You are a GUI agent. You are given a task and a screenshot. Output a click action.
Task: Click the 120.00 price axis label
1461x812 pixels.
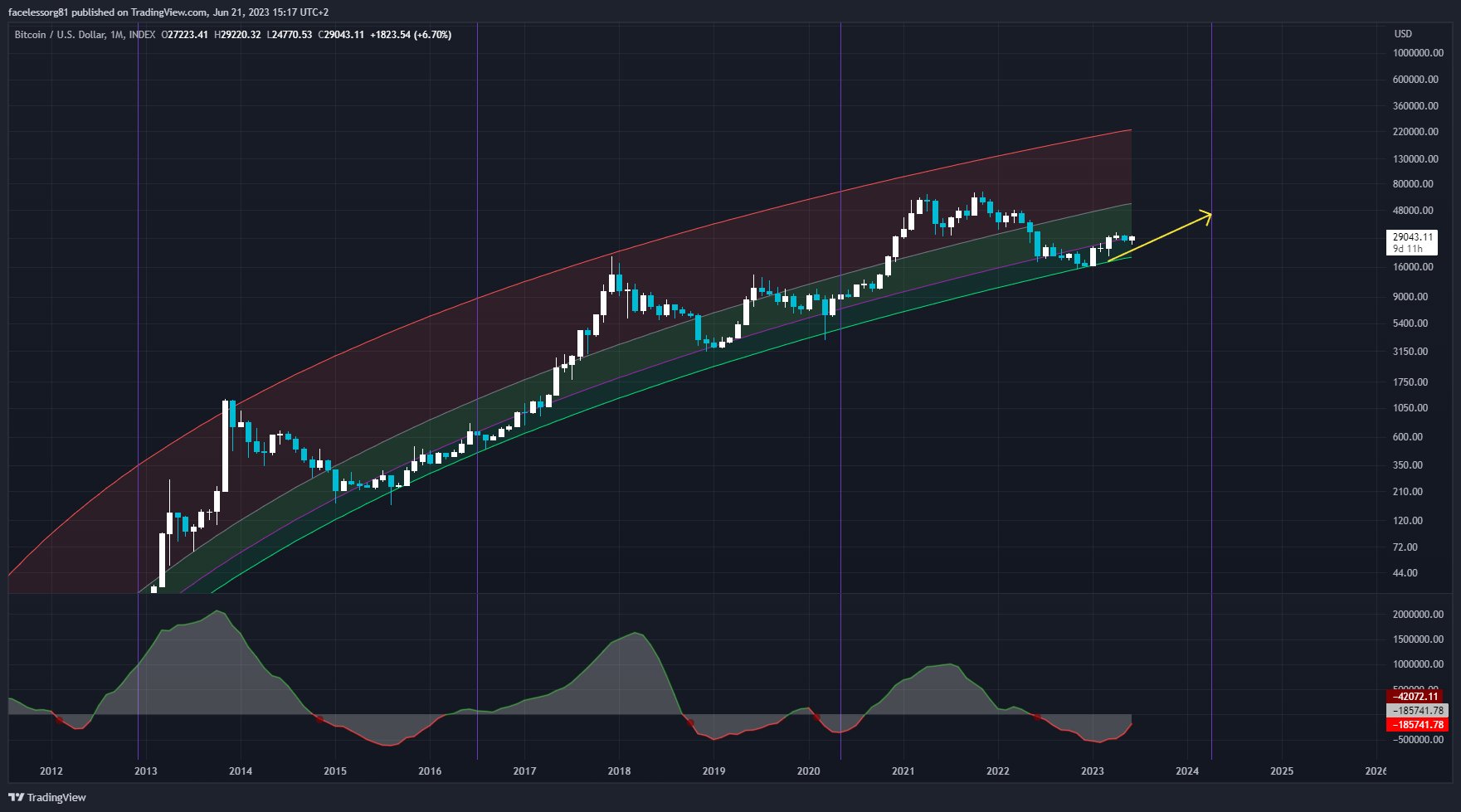pyautogui.click(x=1408, y=521)
